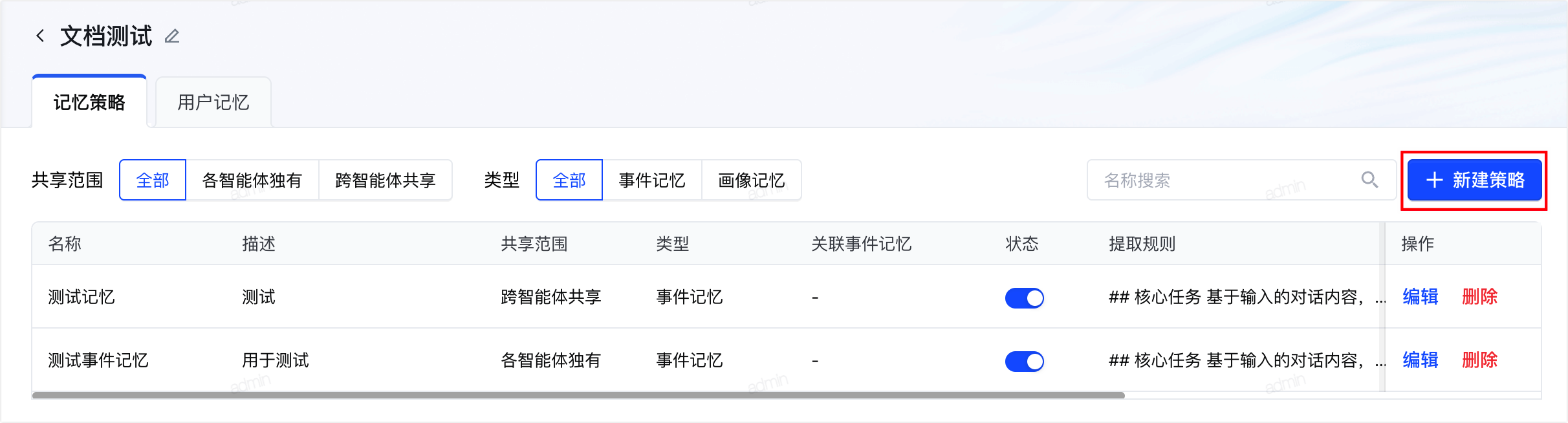
Task: Click the 文档测试 page title
Action: (106, 36)
